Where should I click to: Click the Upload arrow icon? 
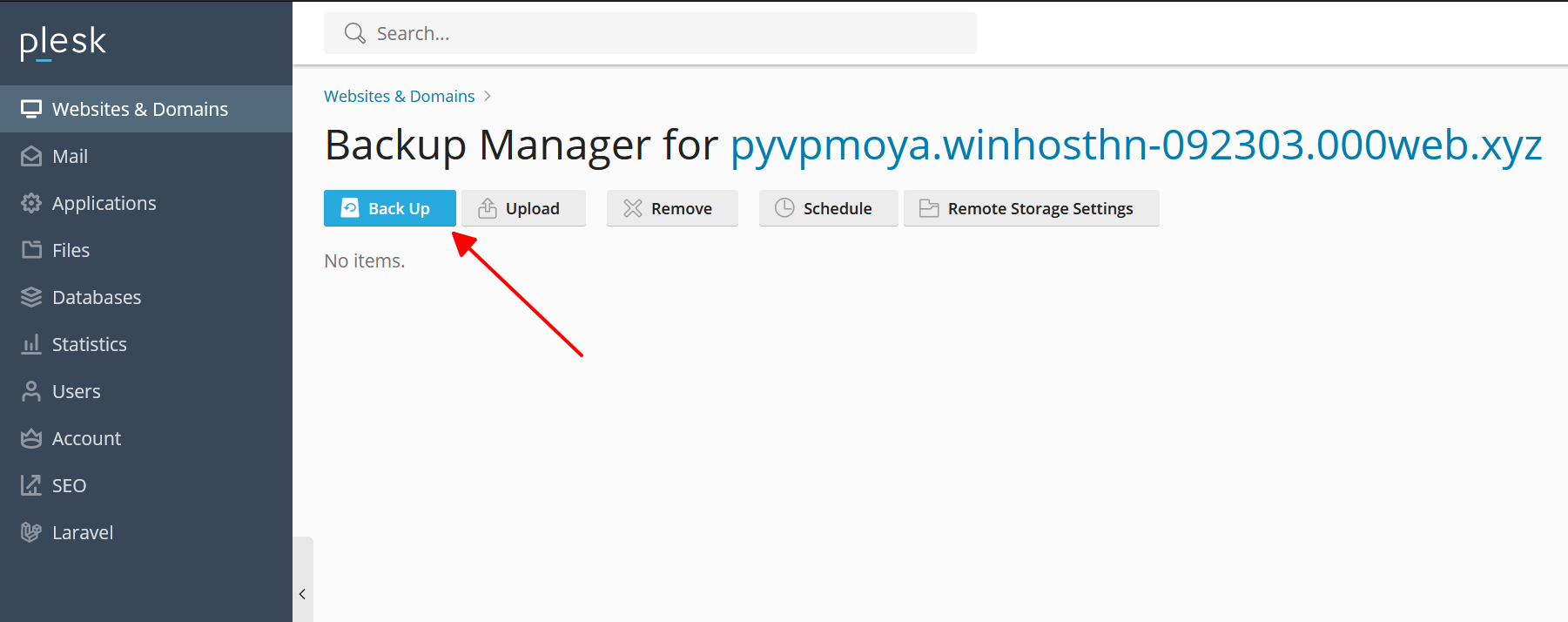coord(488,208)
